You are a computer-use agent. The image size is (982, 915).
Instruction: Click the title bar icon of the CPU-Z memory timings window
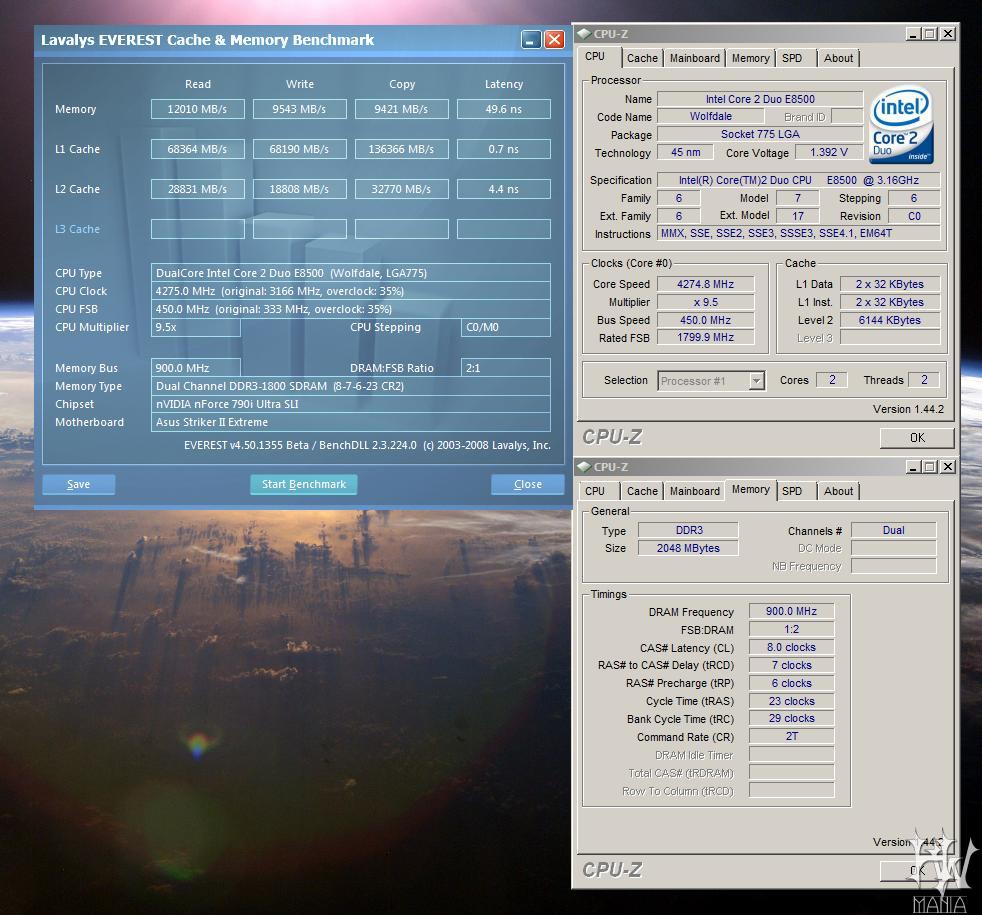pyautogui.click(x=584, y=467)
